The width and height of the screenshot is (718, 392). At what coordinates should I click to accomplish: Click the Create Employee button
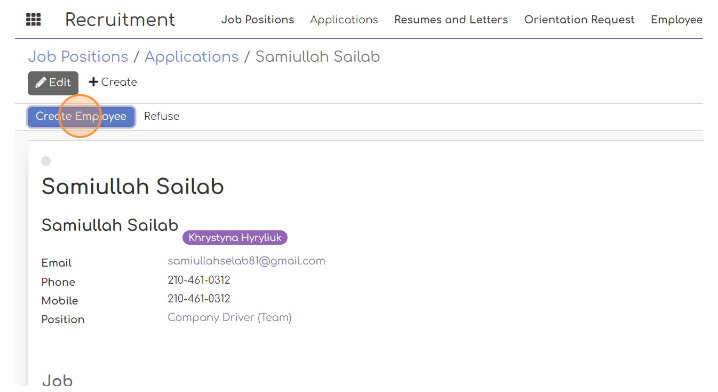tap(81, 116)
